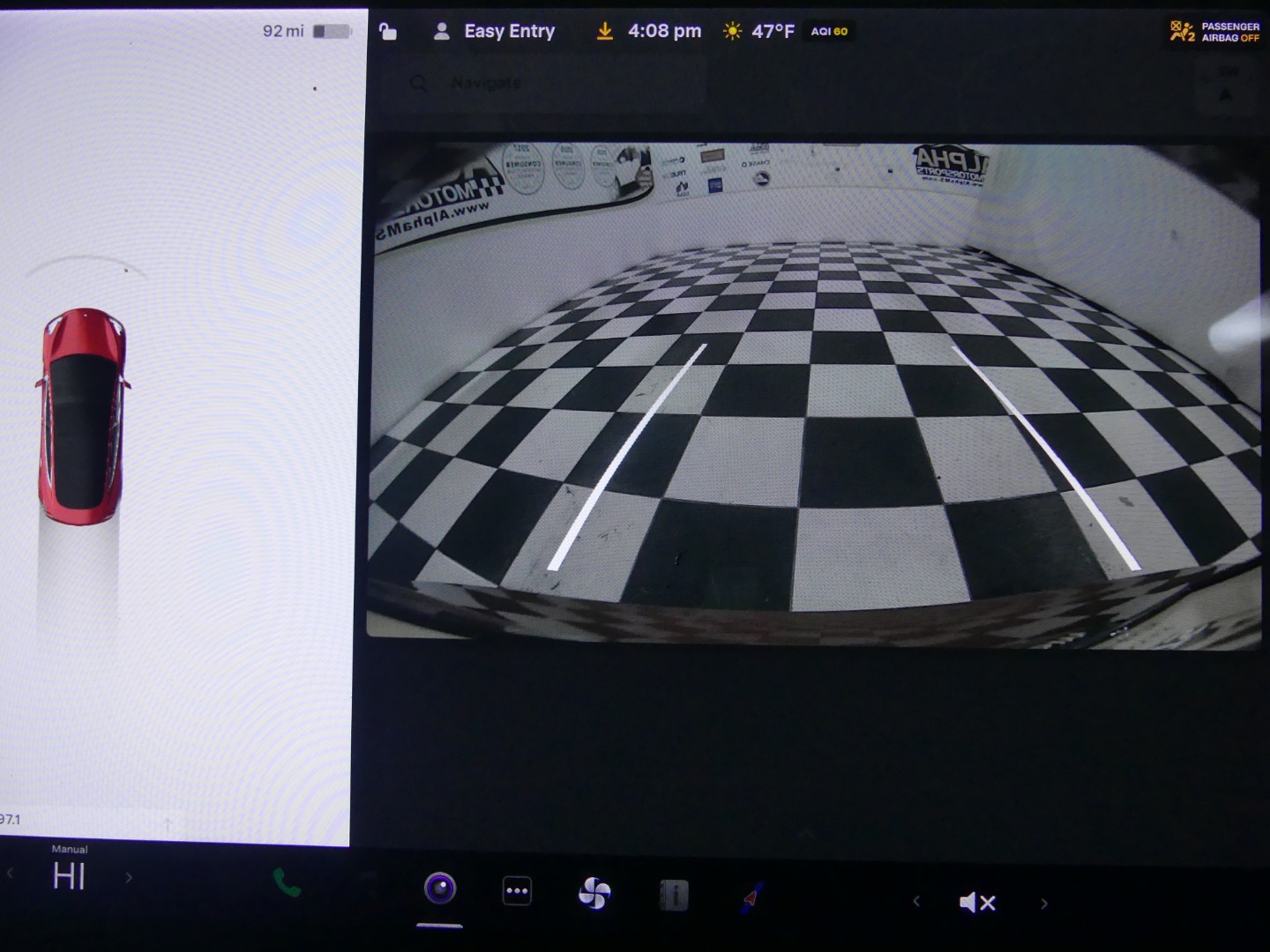
Task: Open the three-dot app launcher
Action: pyautogui.click(x=517, y=891)
